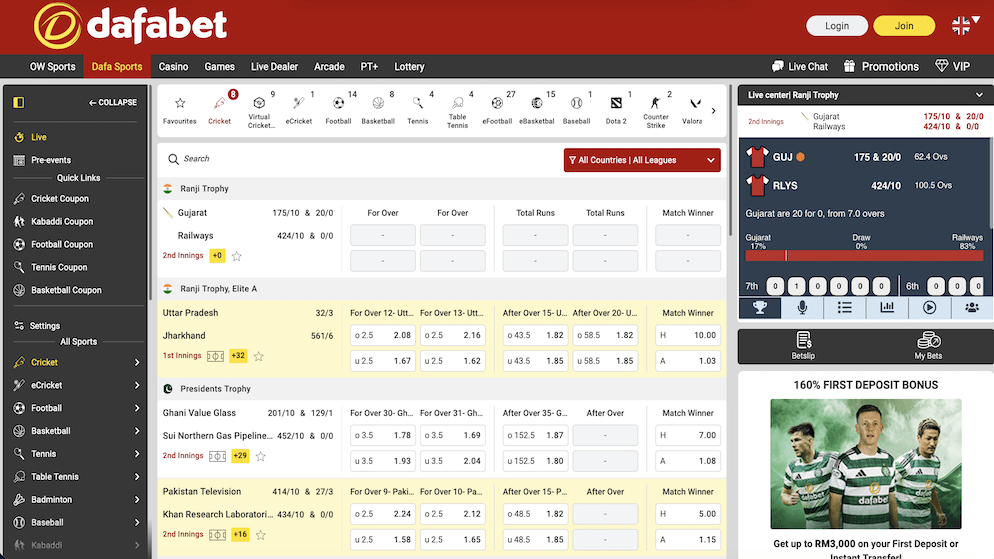
Task: Favourite the Pakistan Television match star
Action: (261, 535)
